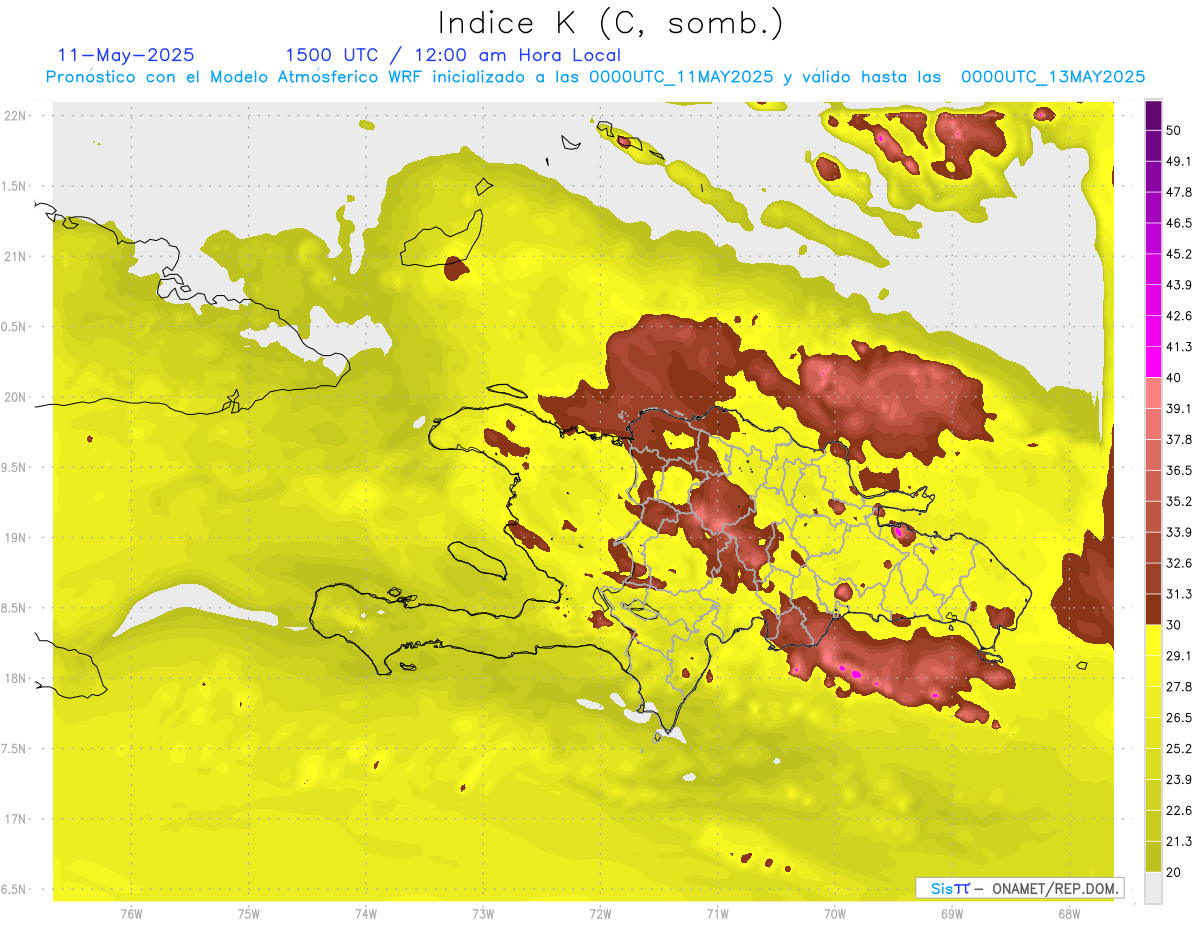Viewport: 1200px width, 927px height.
Task: Click the "1.5N" latitude axis label
Action: point(16,186)
